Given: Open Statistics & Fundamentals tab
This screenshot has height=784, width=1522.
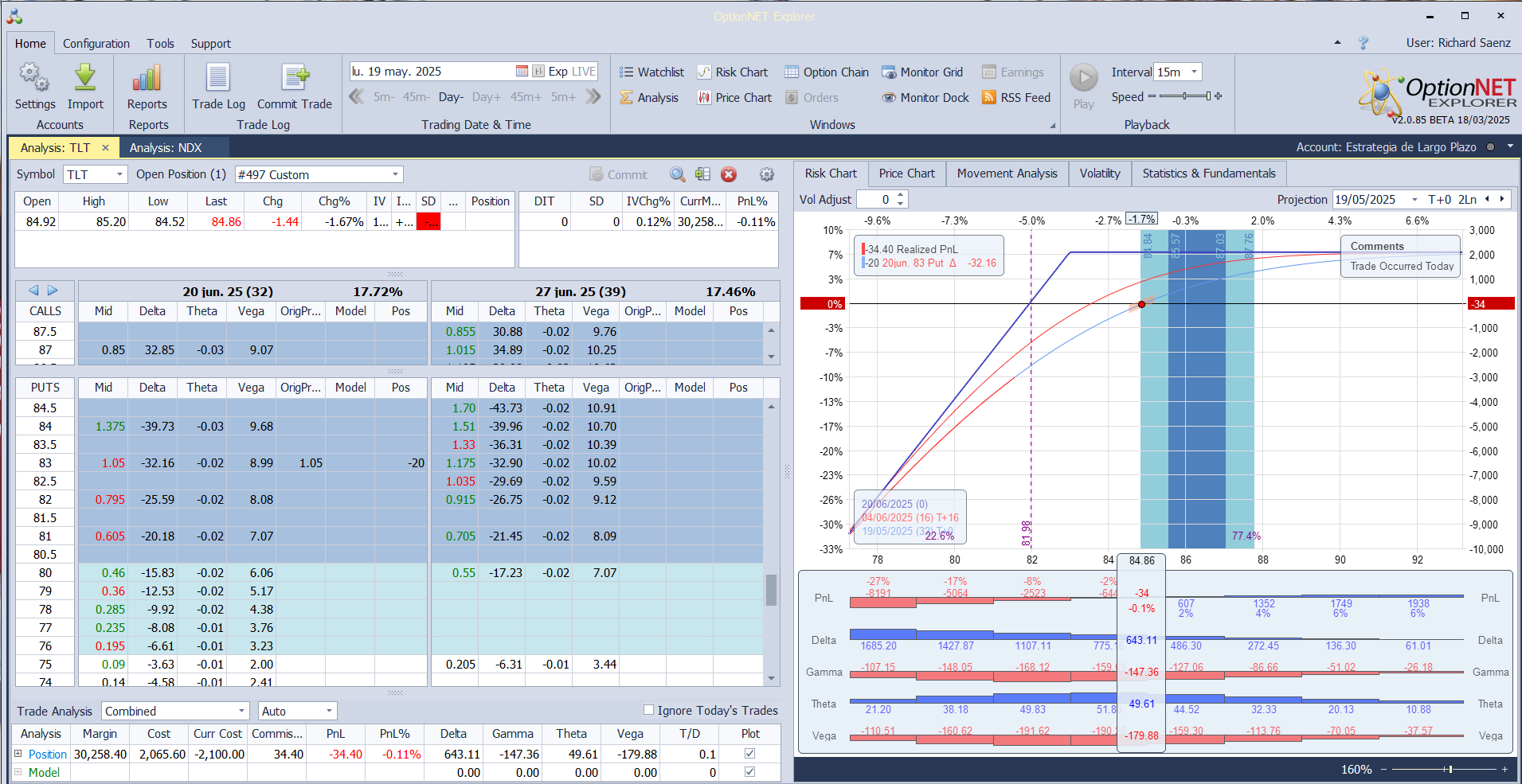Looking at the screenshot, I should 1209,173.
